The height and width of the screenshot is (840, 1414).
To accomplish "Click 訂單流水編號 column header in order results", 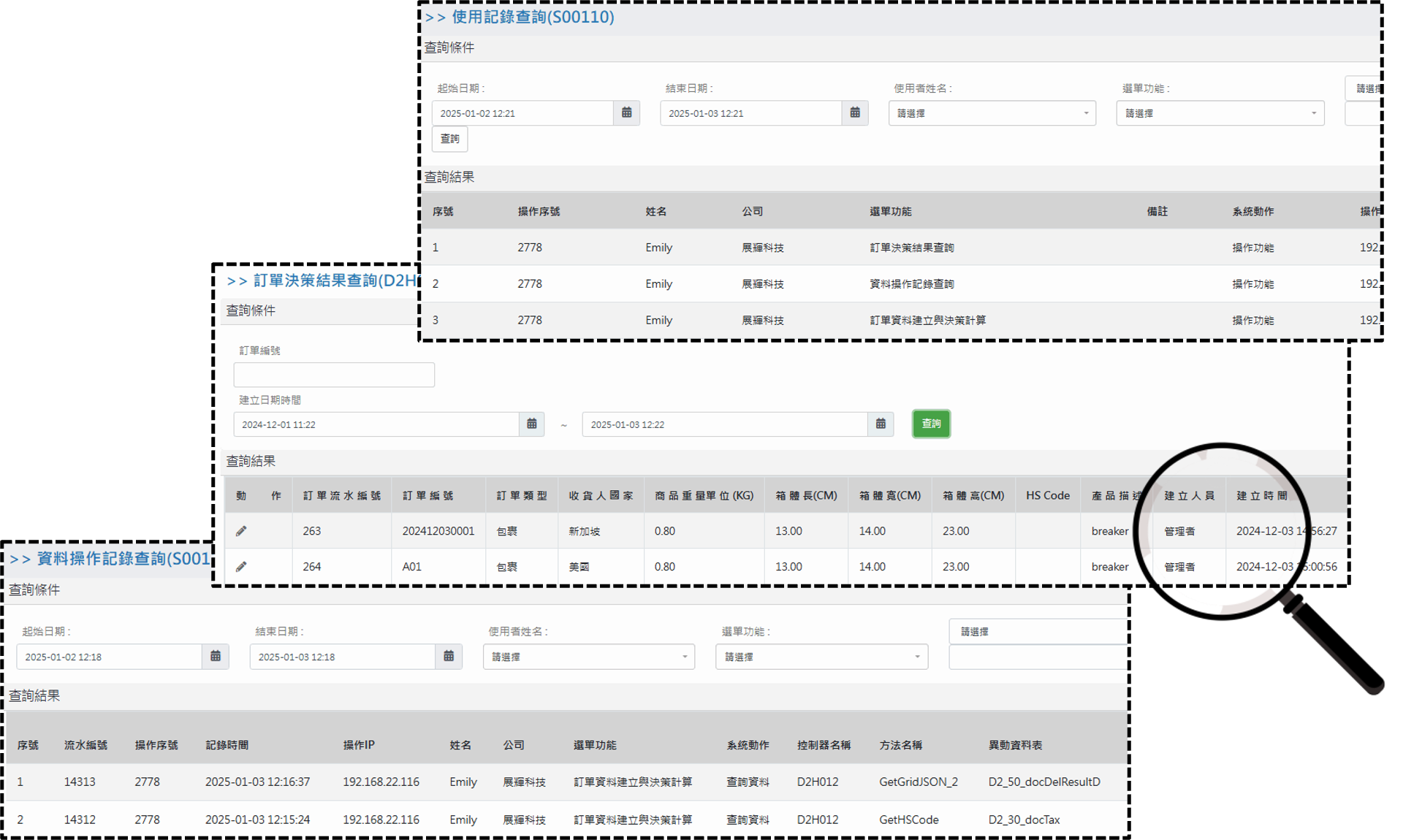I will [341, 495].
